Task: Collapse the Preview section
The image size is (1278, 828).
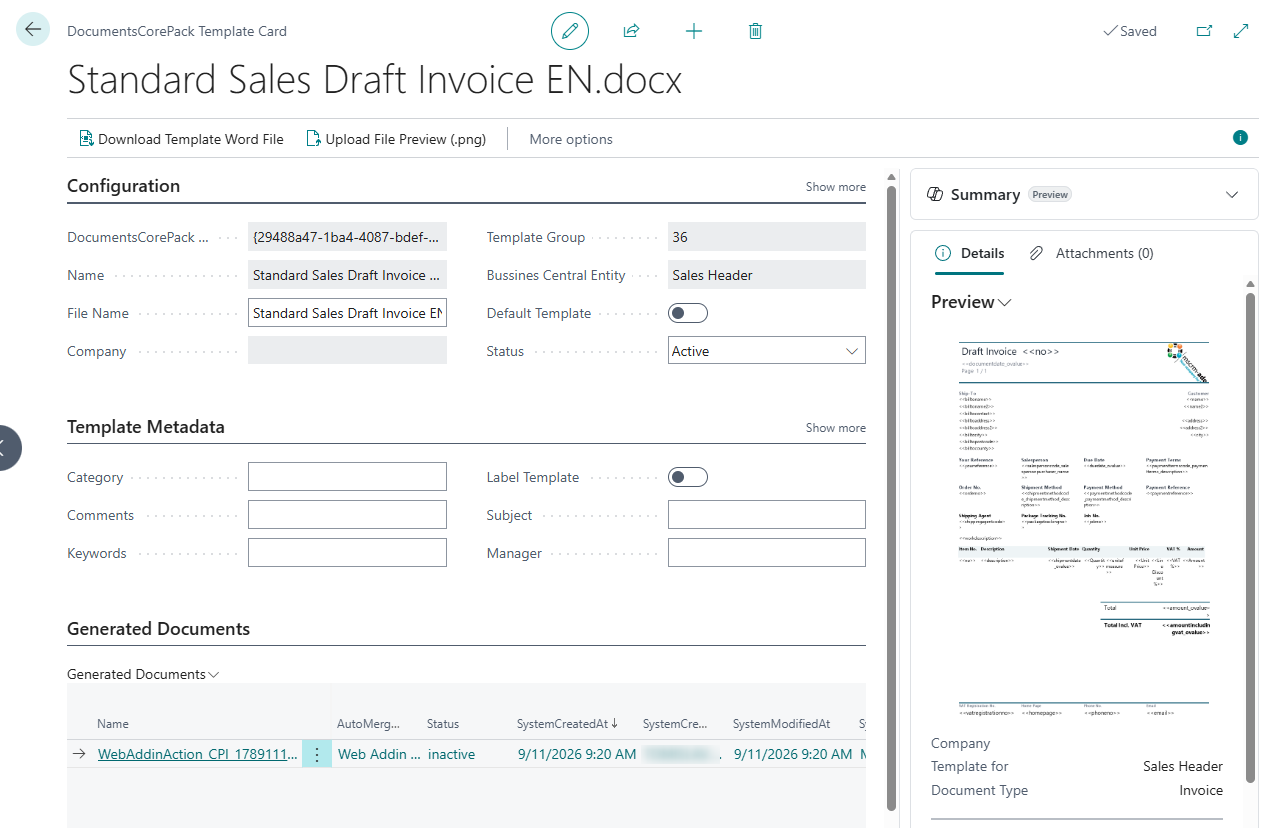Action: [971, 302]
